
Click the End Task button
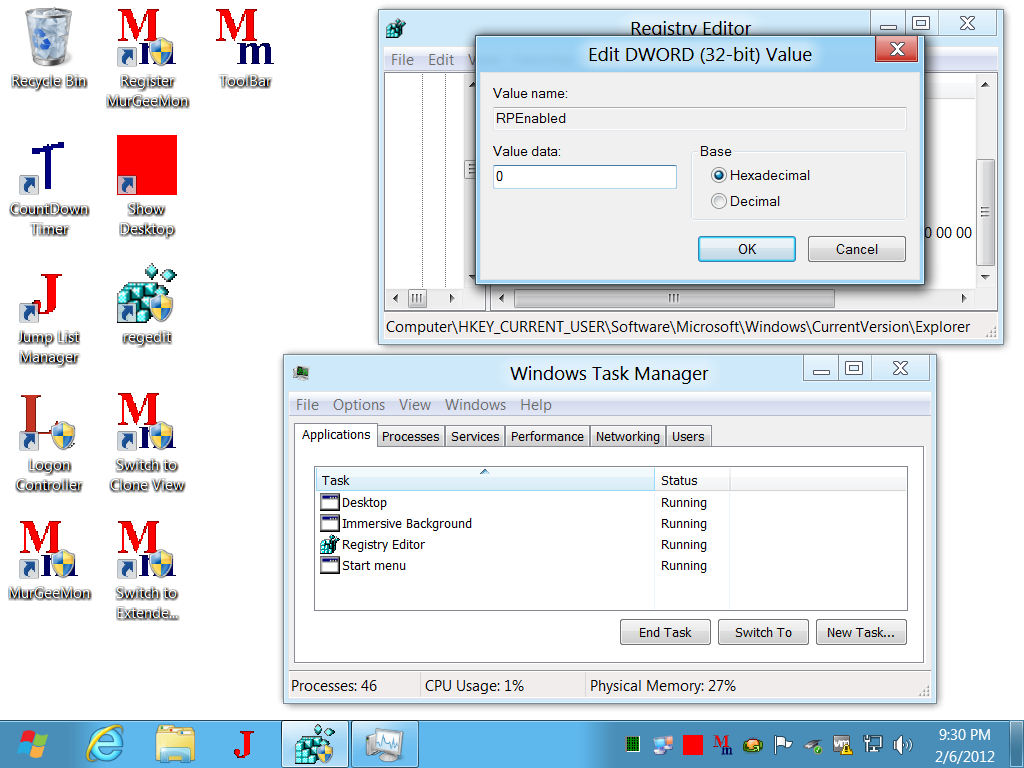pyautogui.click(x=665, y=632)
